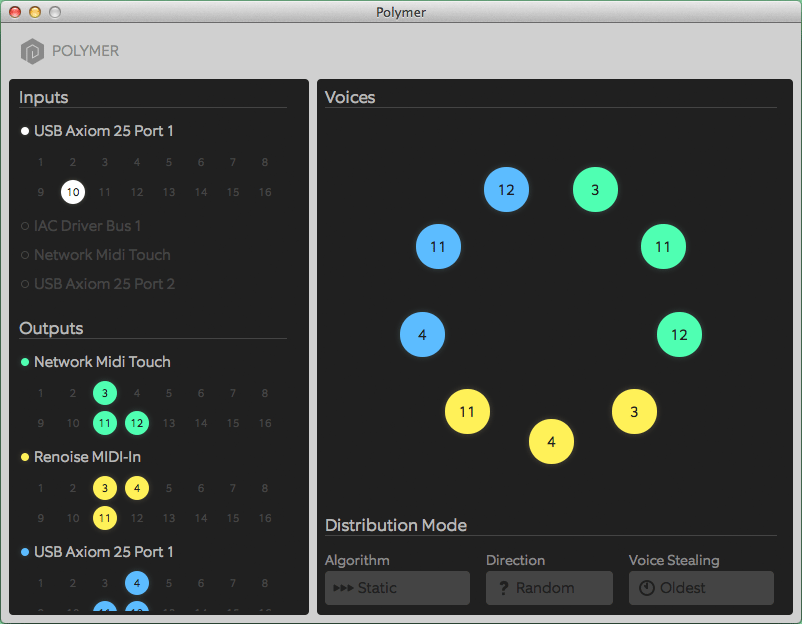Open the Voice Stealing dropdown showing Oldest
Screen dimensions: 802x624
(701, 588)
